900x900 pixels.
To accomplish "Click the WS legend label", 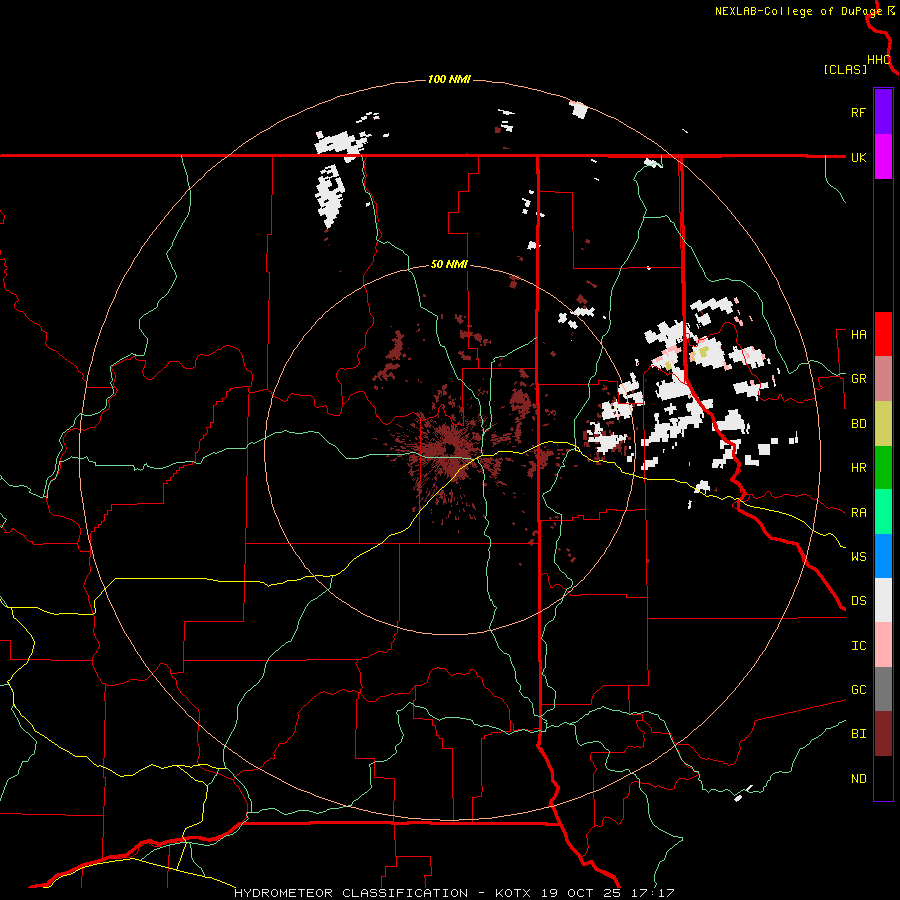I will point(858,557).
